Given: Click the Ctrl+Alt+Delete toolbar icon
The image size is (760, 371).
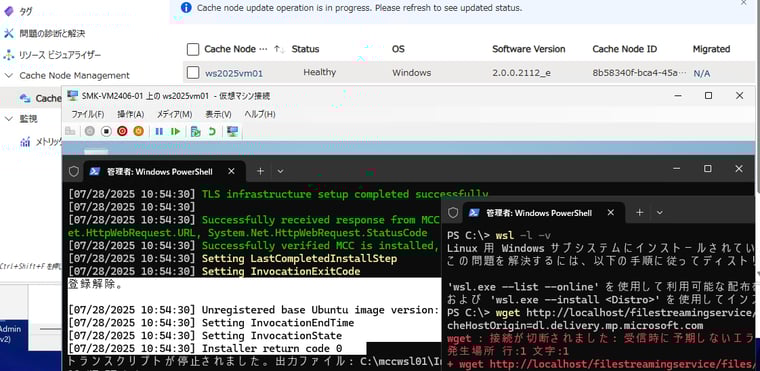Looking at the screenshot, I should point(70,131).
